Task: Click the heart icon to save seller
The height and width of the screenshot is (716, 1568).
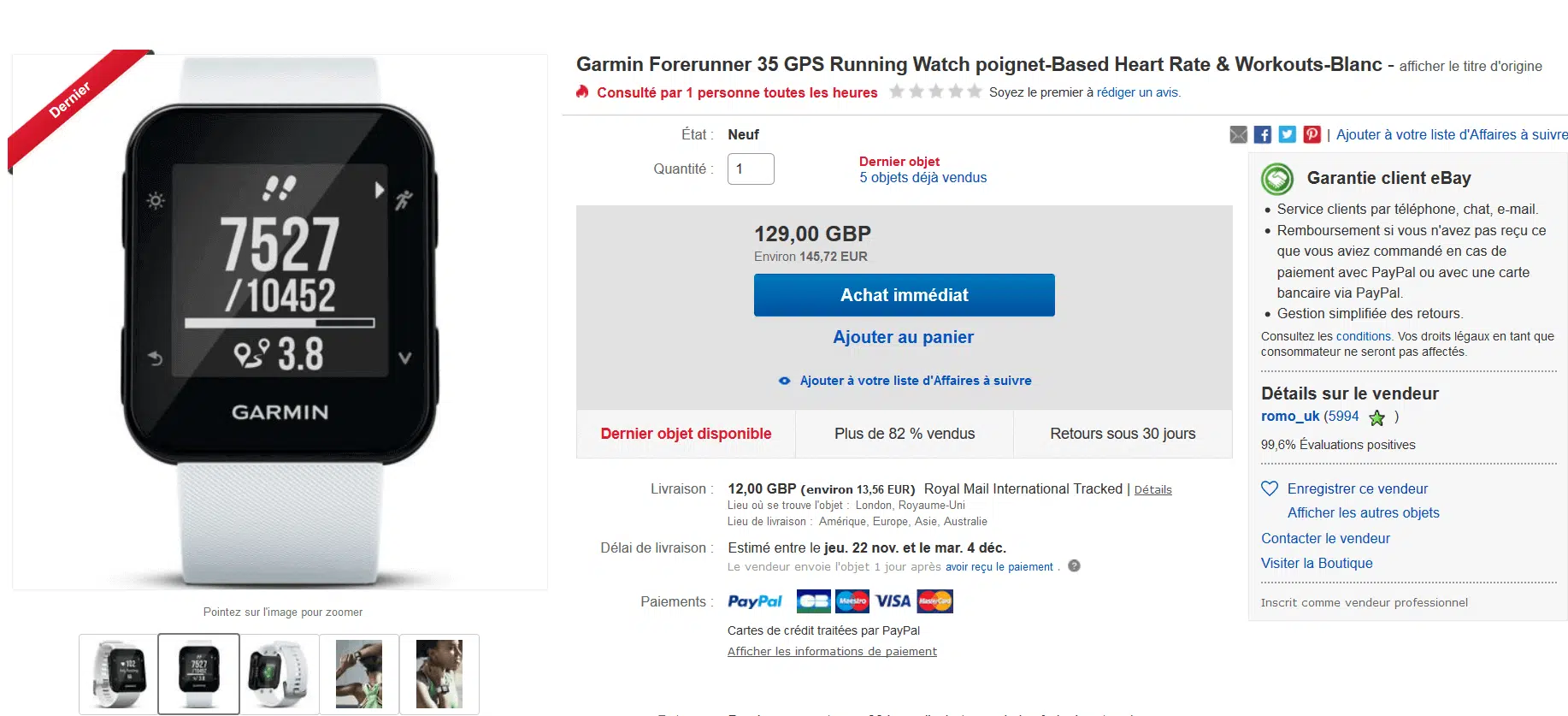Action: pyautogui.click(x=1270, y=488)
